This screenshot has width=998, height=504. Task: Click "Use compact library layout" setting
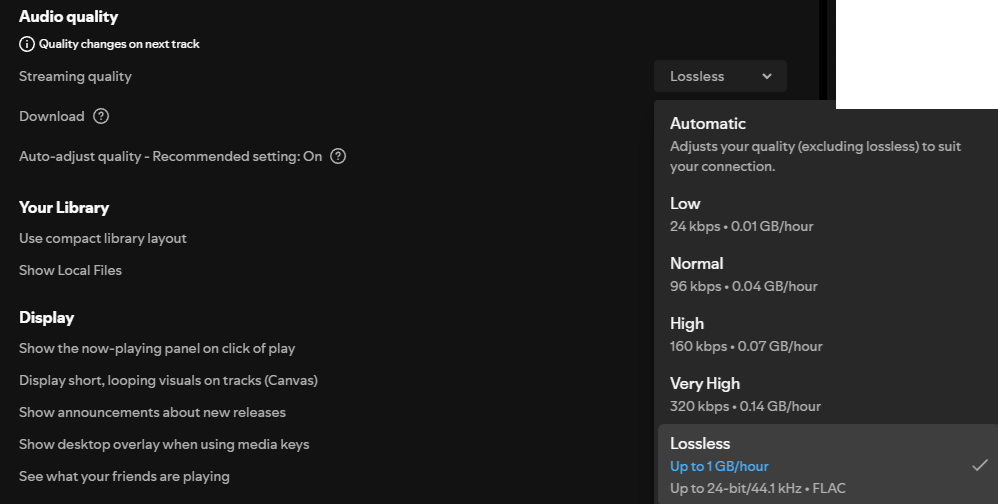click(103, 238)
